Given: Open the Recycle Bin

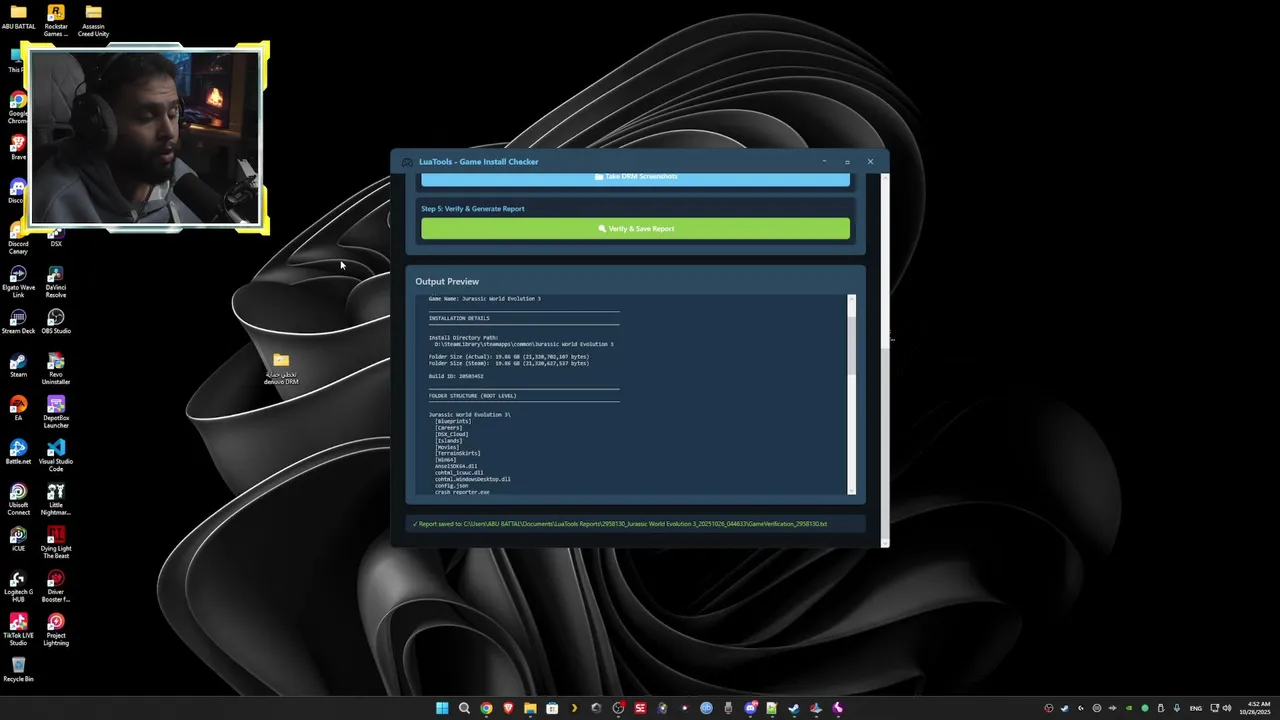Looking at the screenshot, I should (x=18, y=669).
